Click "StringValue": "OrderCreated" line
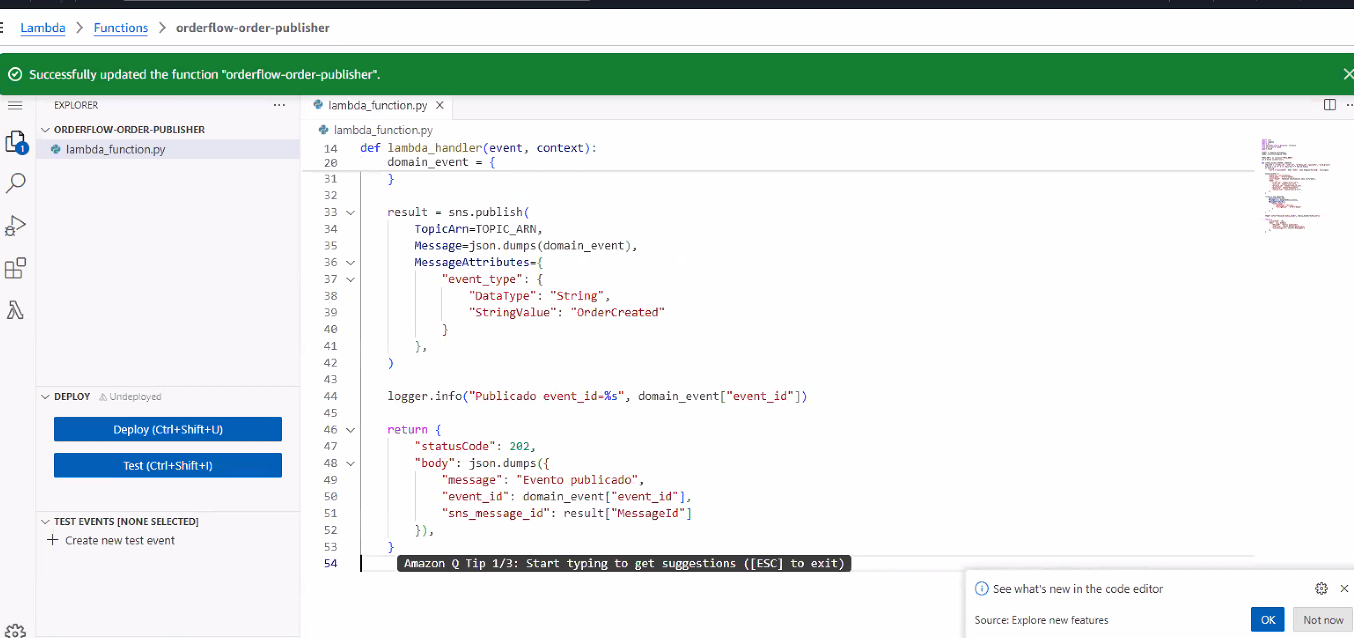The image size is (1354, 638). 566,313
